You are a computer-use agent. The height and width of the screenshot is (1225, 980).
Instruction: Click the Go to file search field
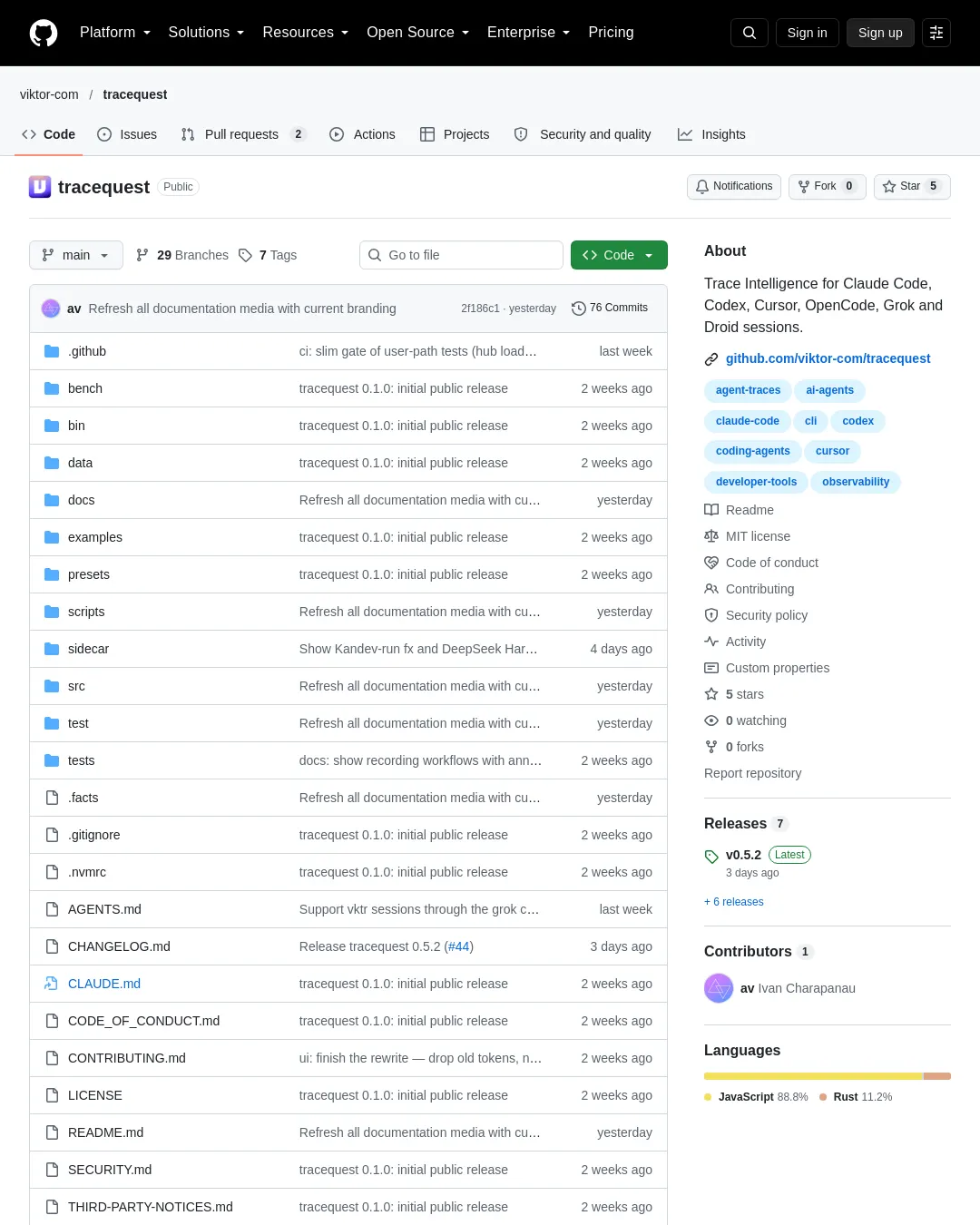[461, 255]
